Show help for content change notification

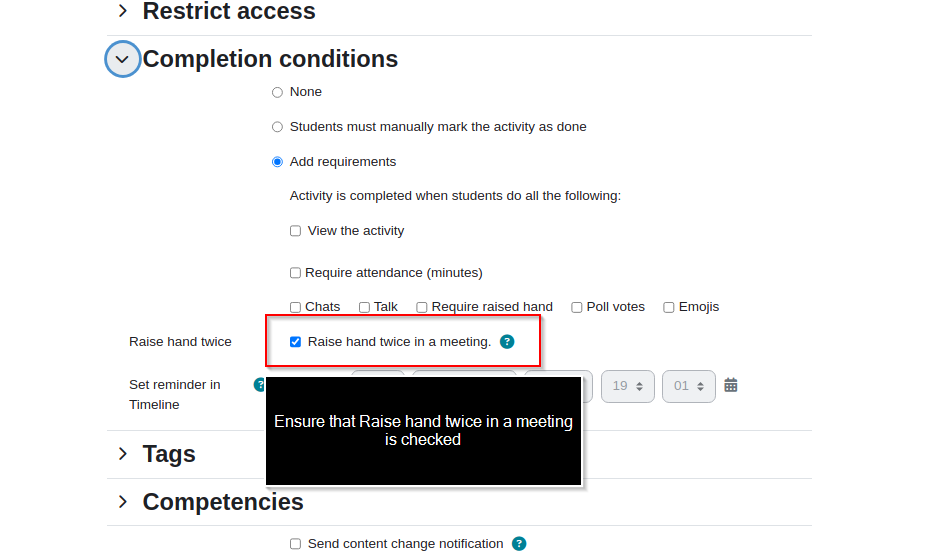pyautogui.click(x=519, y=543)
